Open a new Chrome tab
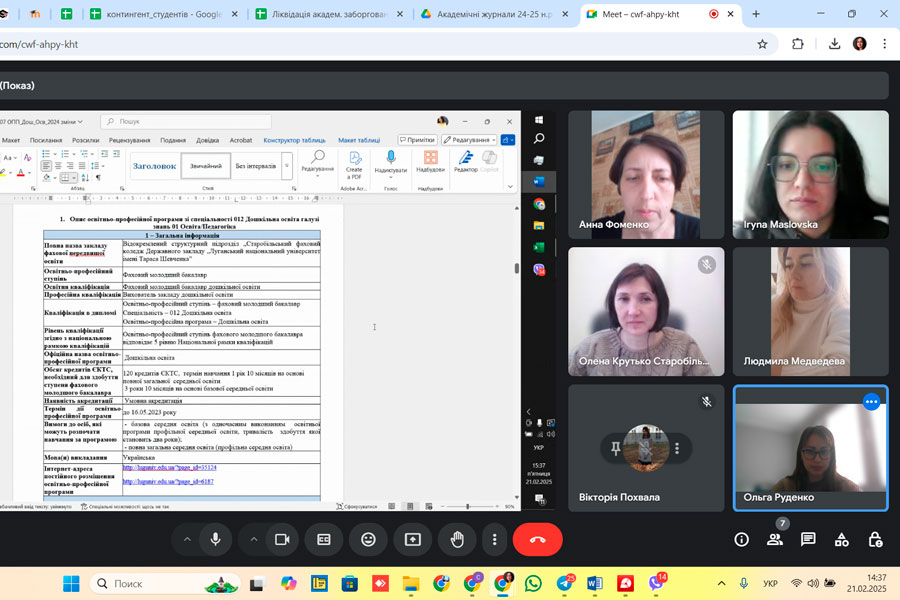 (x=756, y=14)
